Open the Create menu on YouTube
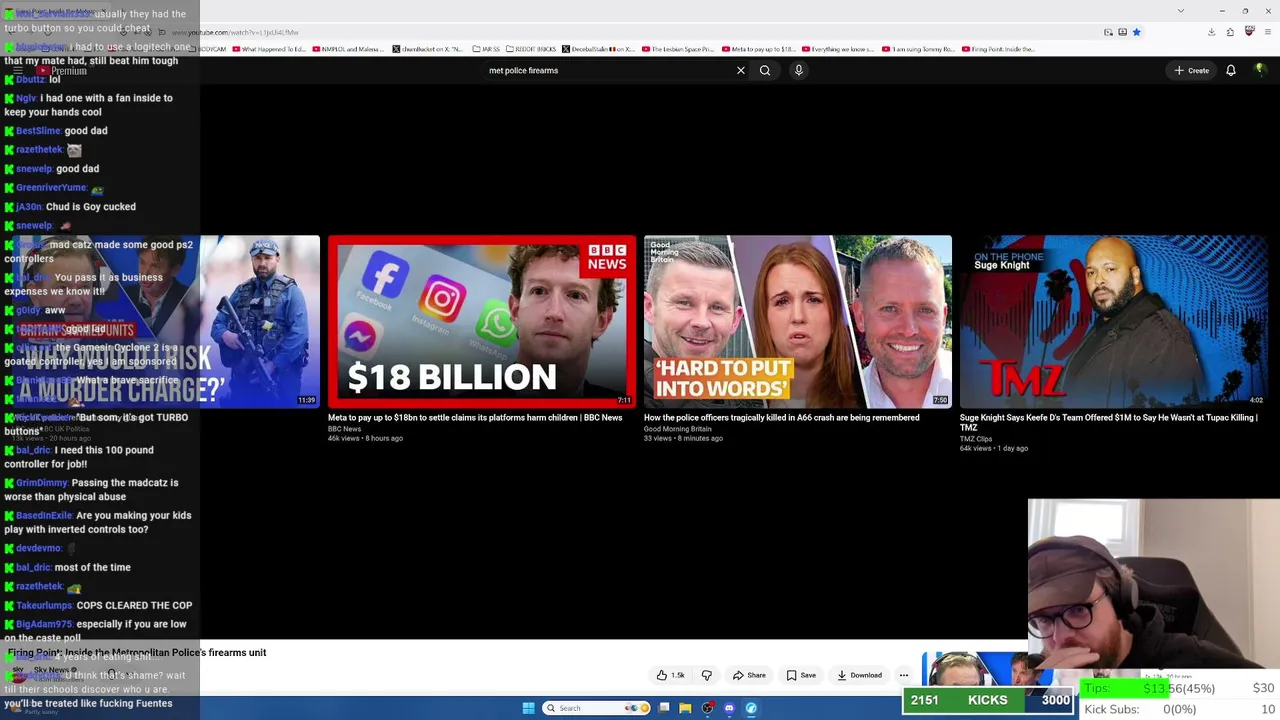The width and height of the screenshot is (1280, 720). [x=1192, y=70]
